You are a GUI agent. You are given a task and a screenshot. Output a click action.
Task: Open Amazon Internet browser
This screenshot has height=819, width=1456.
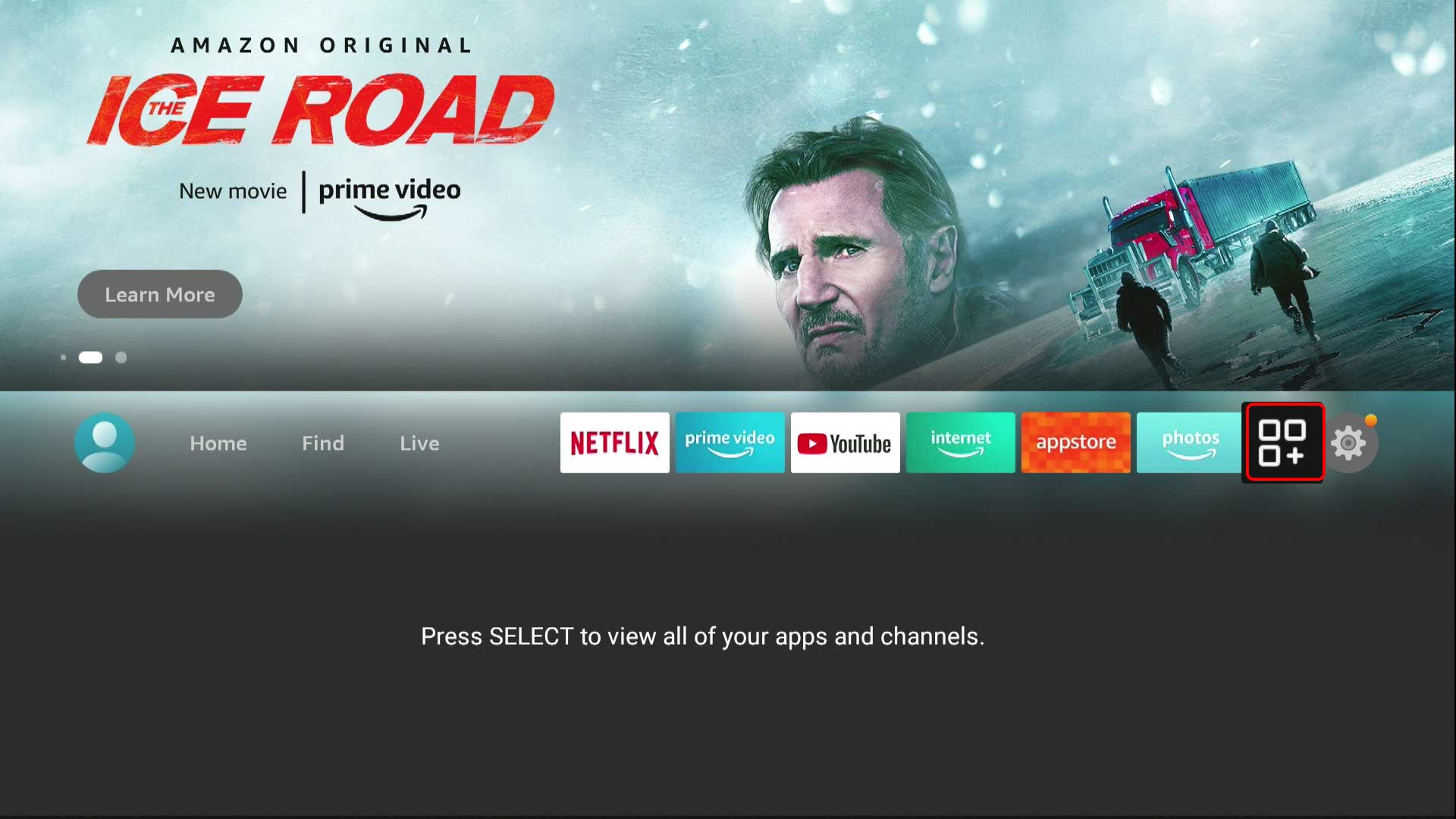tap(960, 442)
